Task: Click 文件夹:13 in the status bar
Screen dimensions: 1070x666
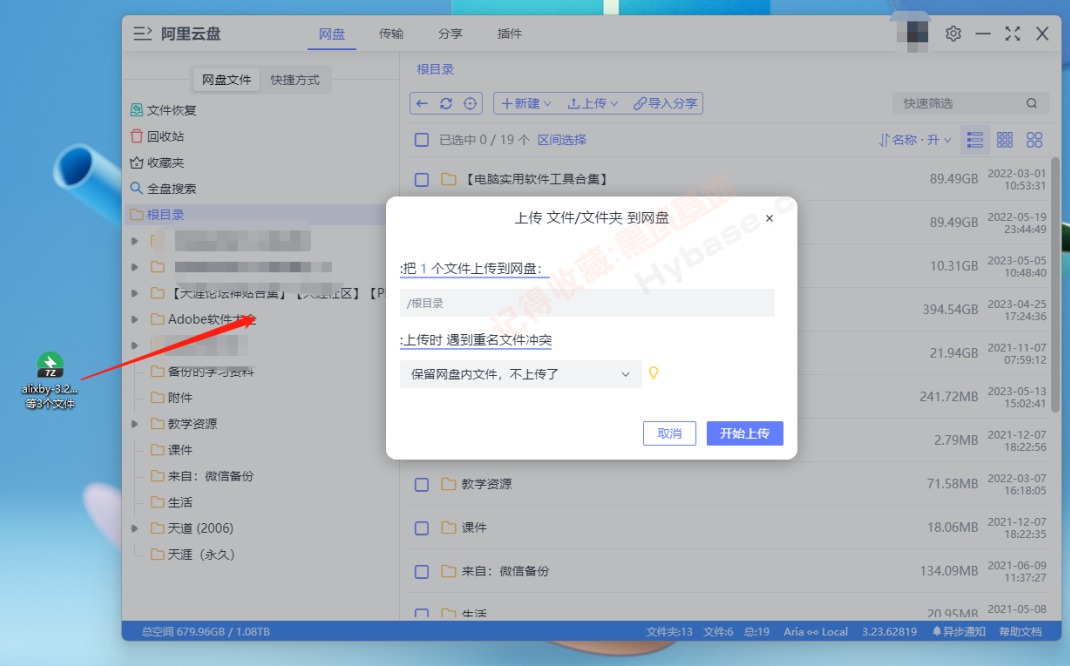Action: point(669,631)
